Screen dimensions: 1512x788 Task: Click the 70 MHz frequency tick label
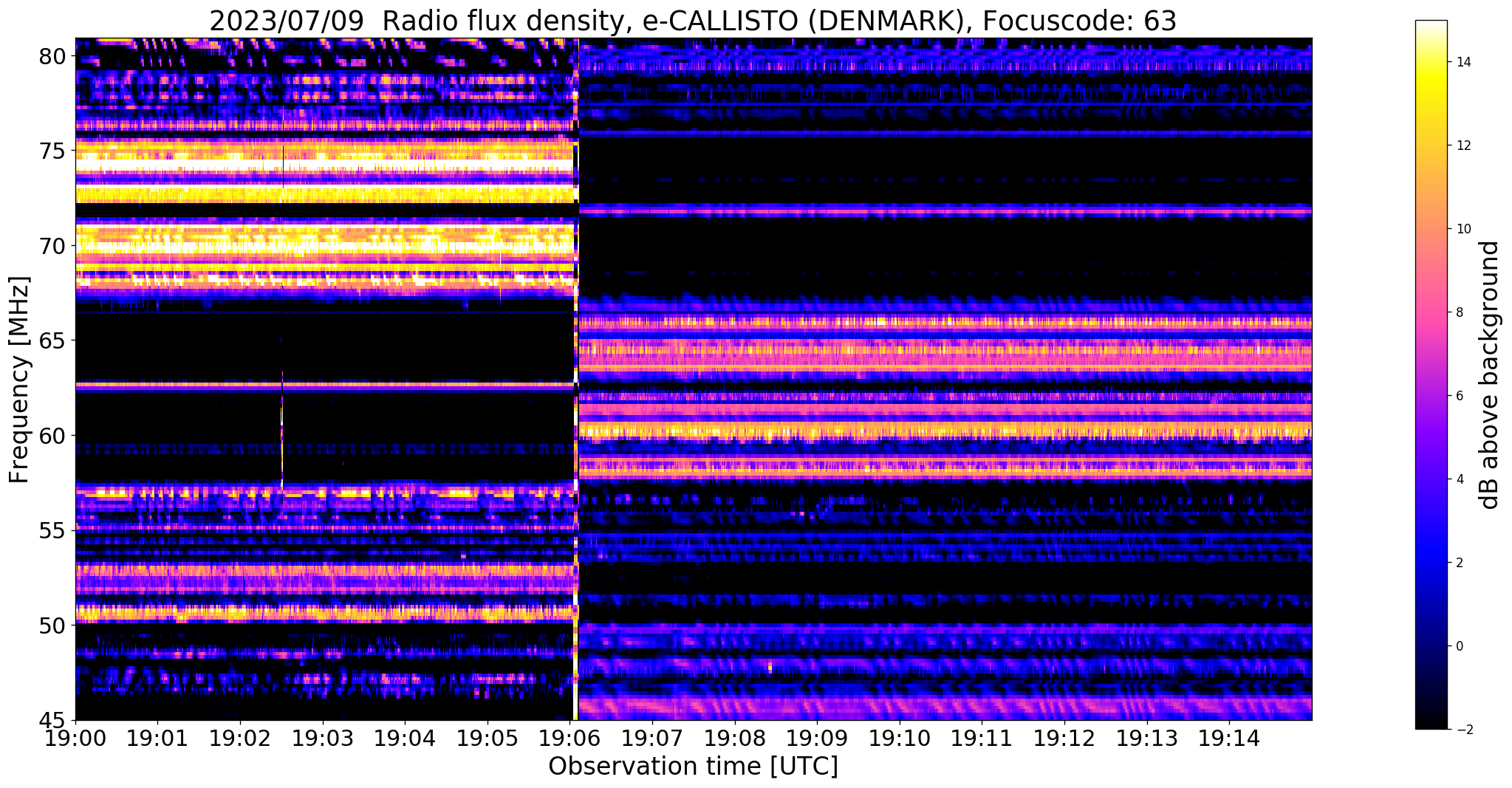pyautogui.click(x=54, y=246)
